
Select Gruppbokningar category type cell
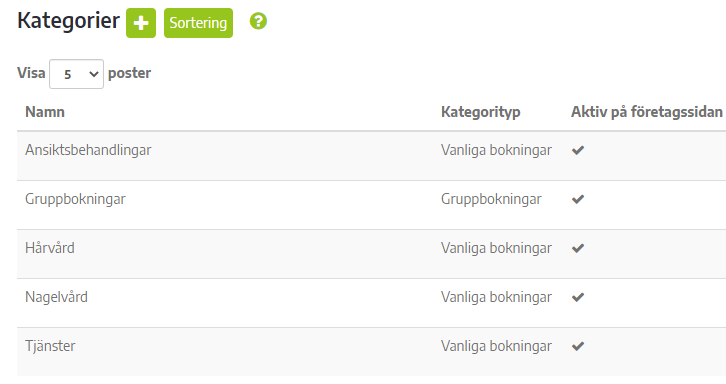[x=491, y=199]
